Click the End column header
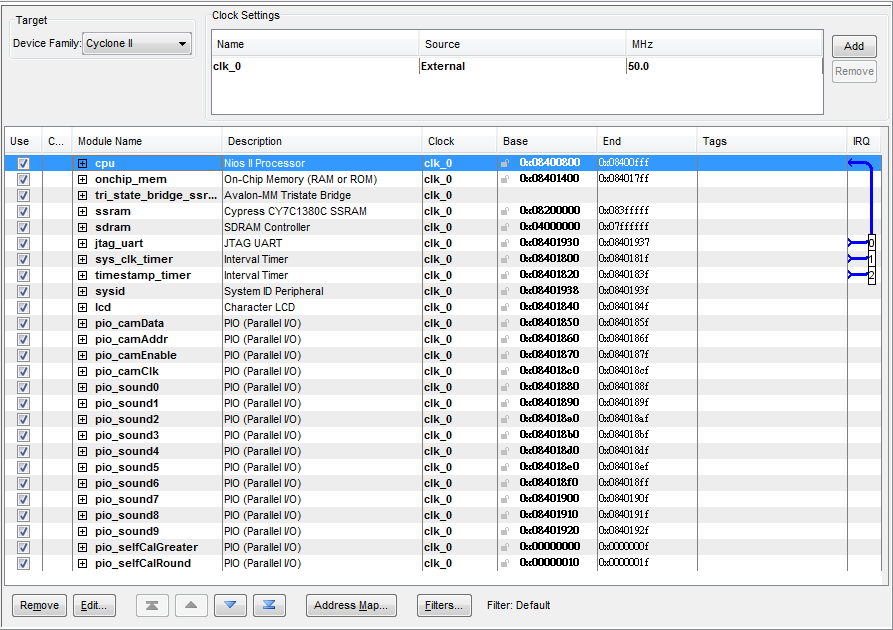The image size is (893, 630). [x=646, y=141]
